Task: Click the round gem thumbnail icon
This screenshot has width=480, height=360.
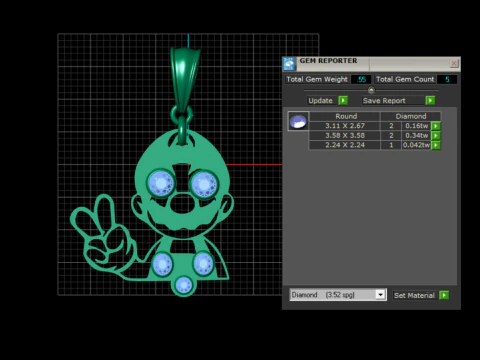Action: [298, 121]
